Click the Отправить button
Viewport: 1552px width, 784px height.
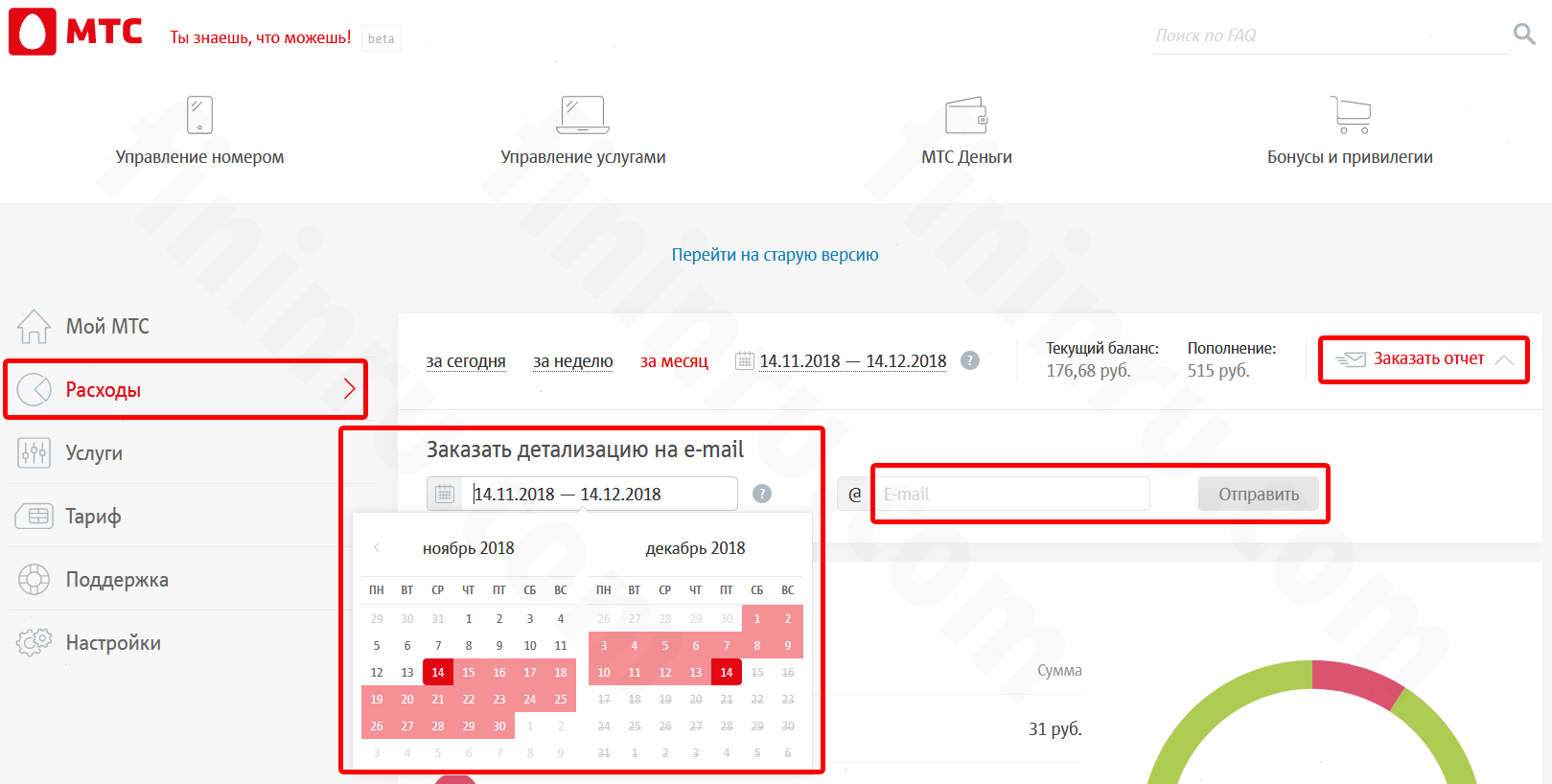pyautogui.click(x=1259, y=495)
